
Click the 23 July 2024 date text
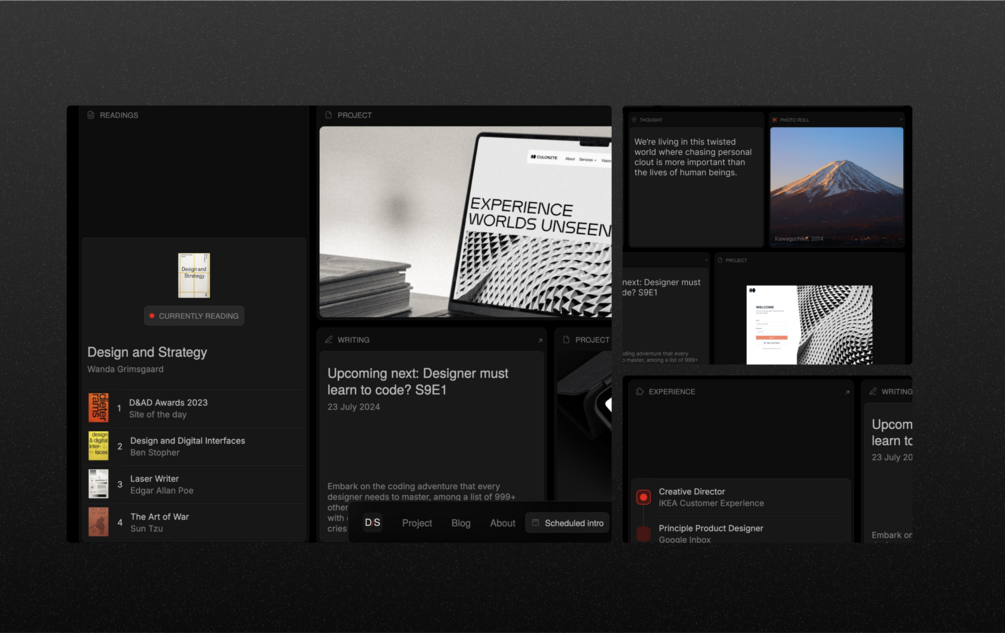tap(354, 407)
